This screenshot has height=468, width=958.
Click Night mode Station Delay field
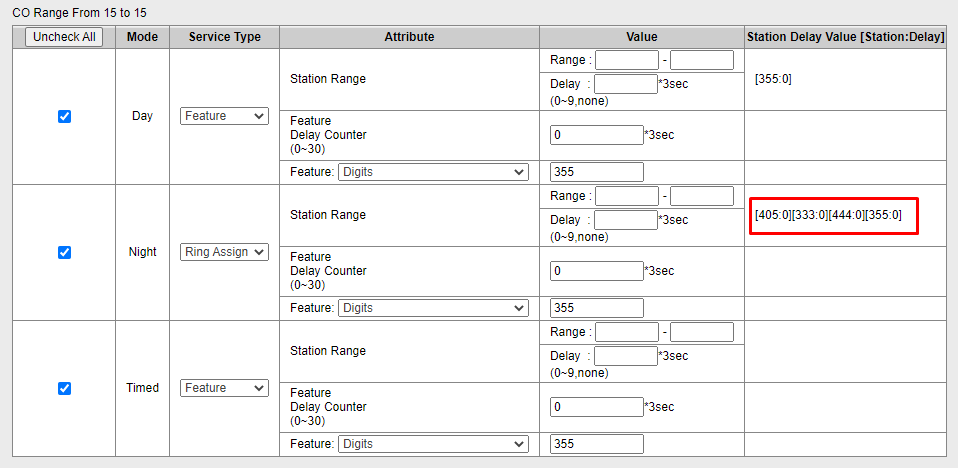(x=625, y=220)
